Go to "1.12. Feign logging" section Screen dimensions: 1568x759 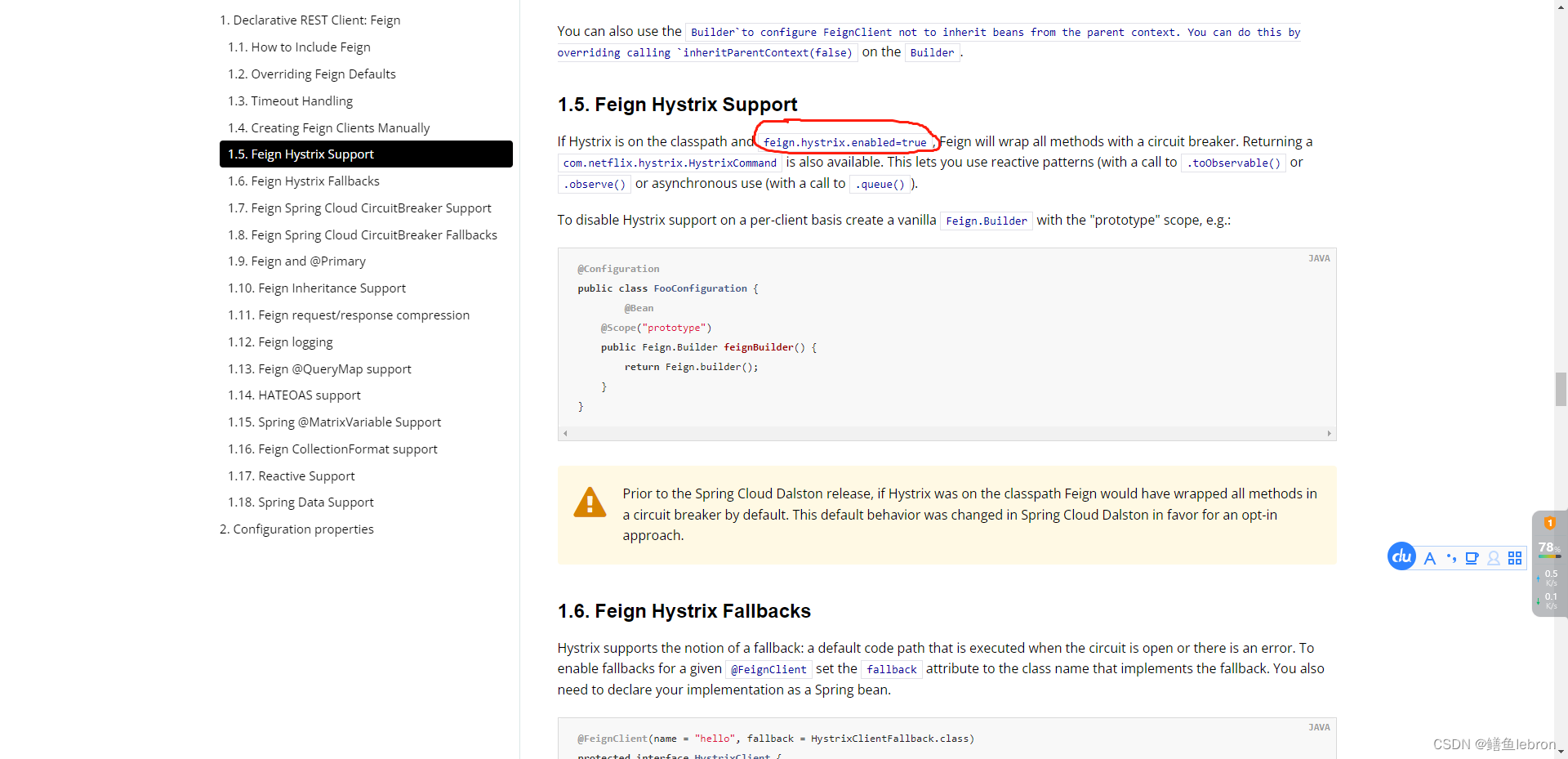click(280, 342)
